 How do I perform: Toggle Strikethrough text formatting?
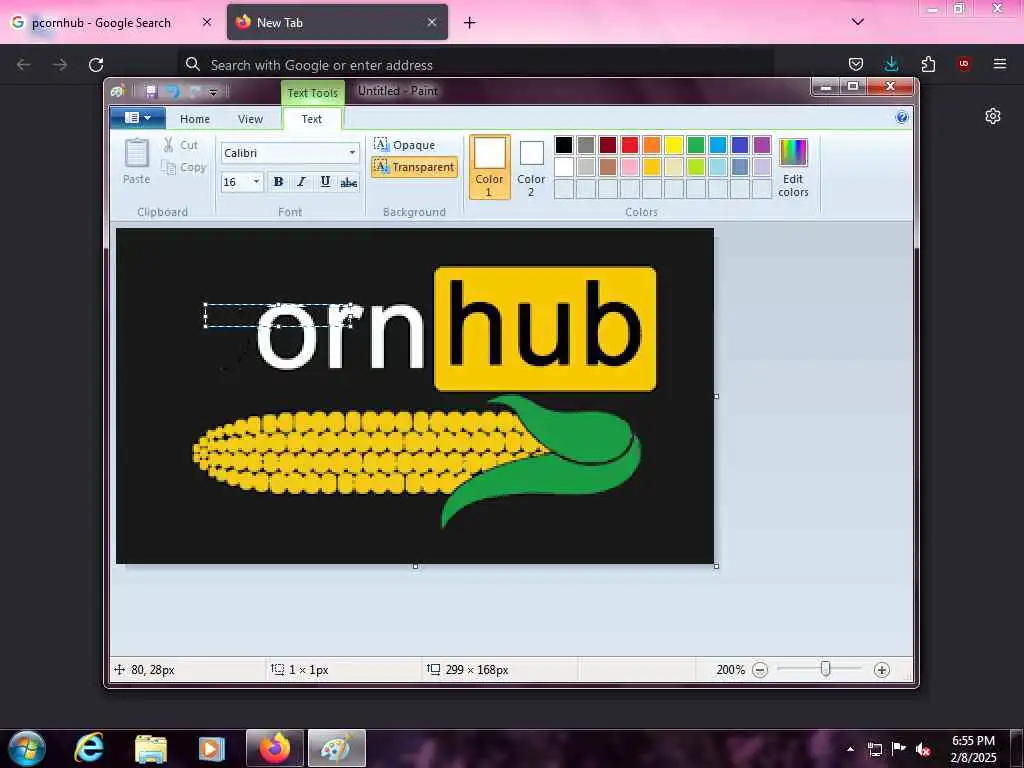[348, 182]
